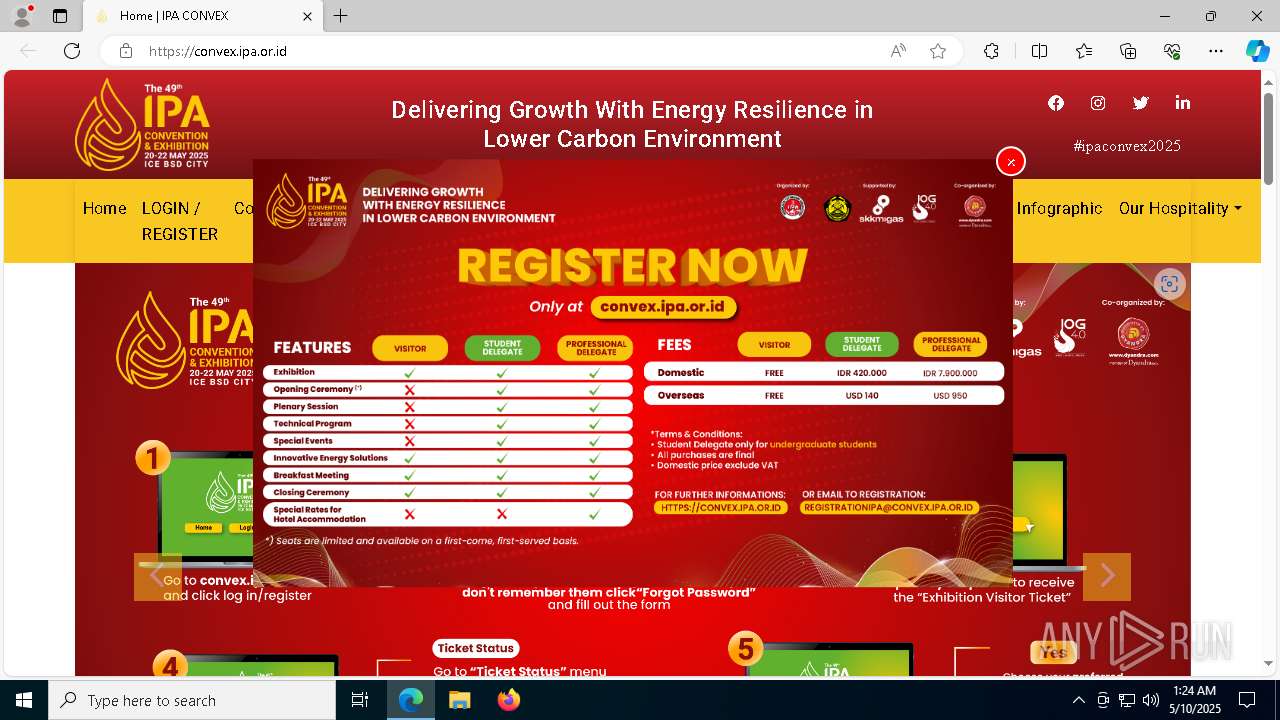Open Browser essentials

(1172, 51)
